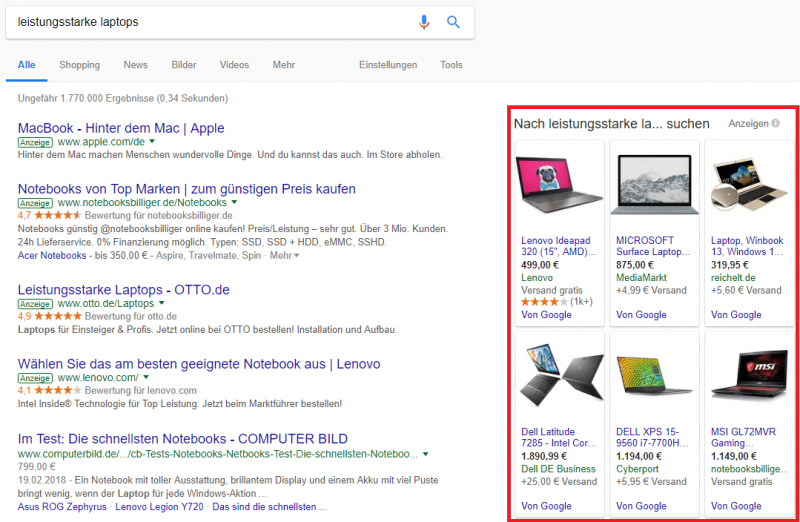800x522 pixels.
Task: Click the MSI GL72MVR Gaming laptop image
Action: tap(749, 375)
